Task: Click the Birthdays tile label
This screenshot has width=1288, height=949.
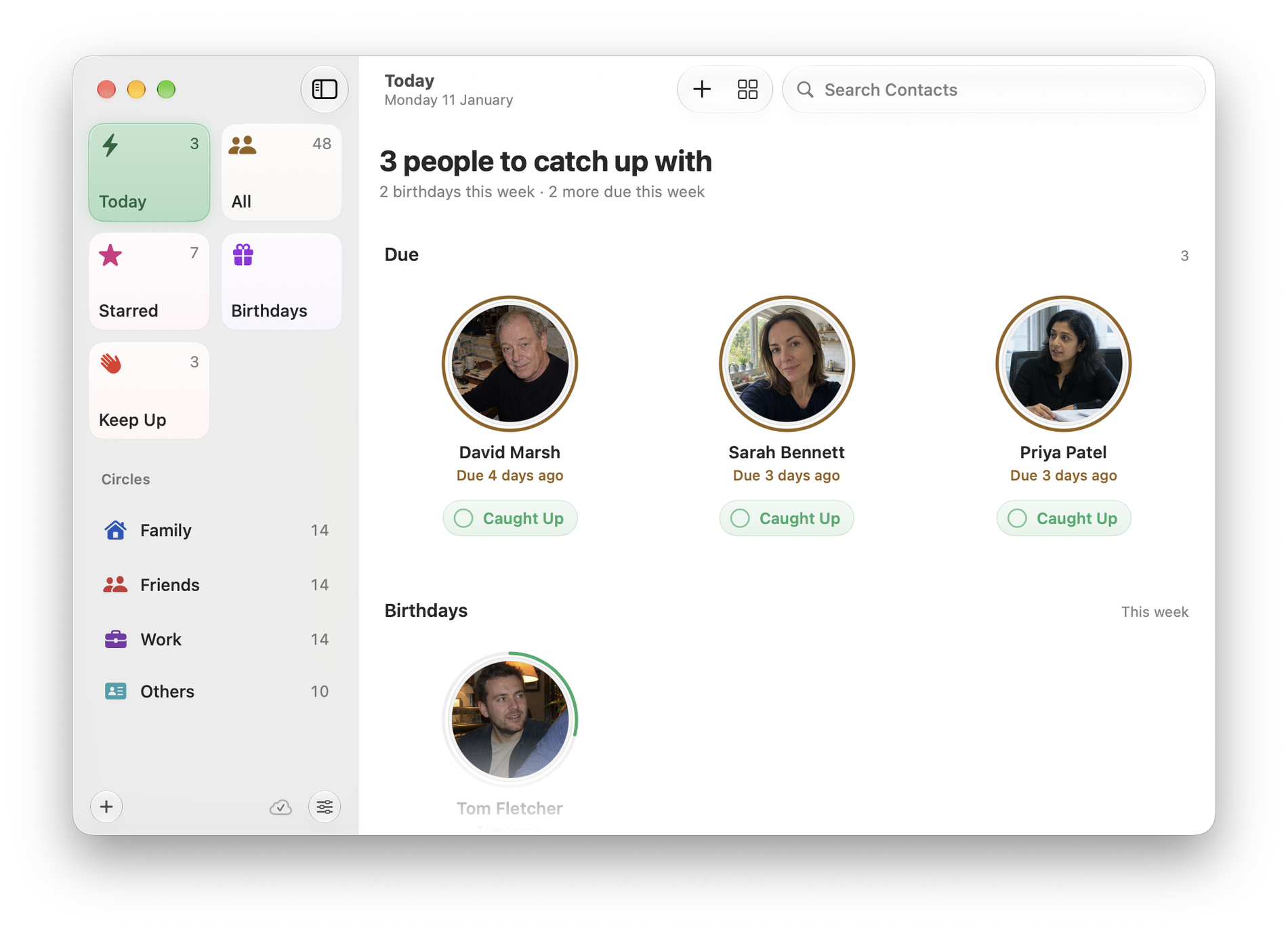Action: [x=269, y=310]
